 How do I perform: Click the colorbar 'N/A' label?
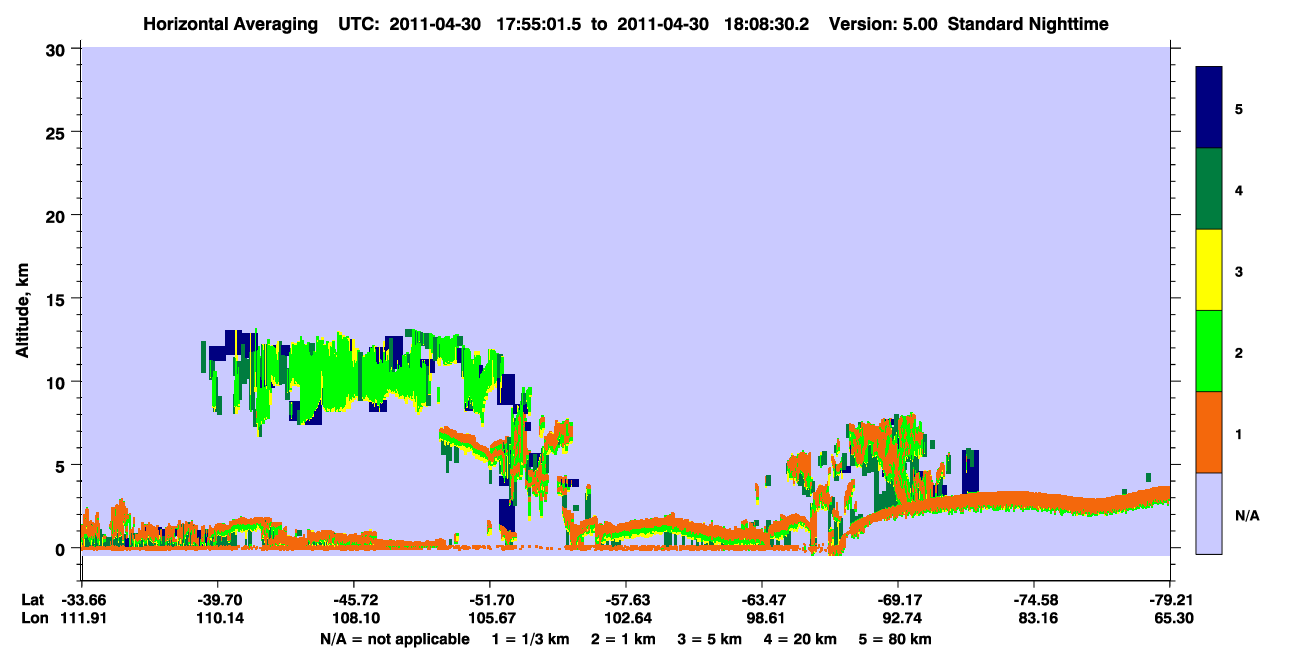tap(1247, 516)
